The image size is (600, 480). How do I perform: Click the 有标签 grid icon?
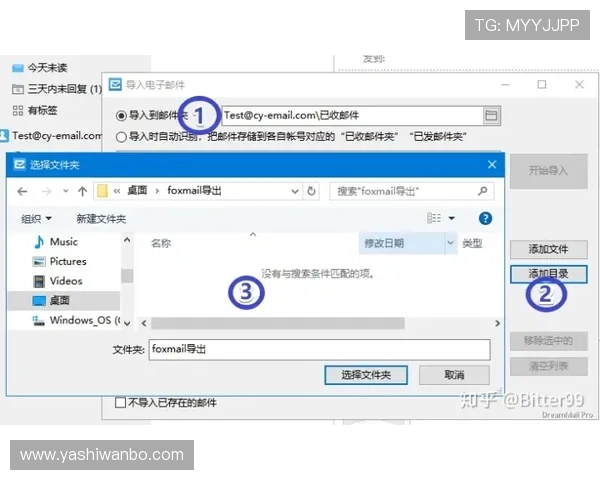click(x=18, y=111)
